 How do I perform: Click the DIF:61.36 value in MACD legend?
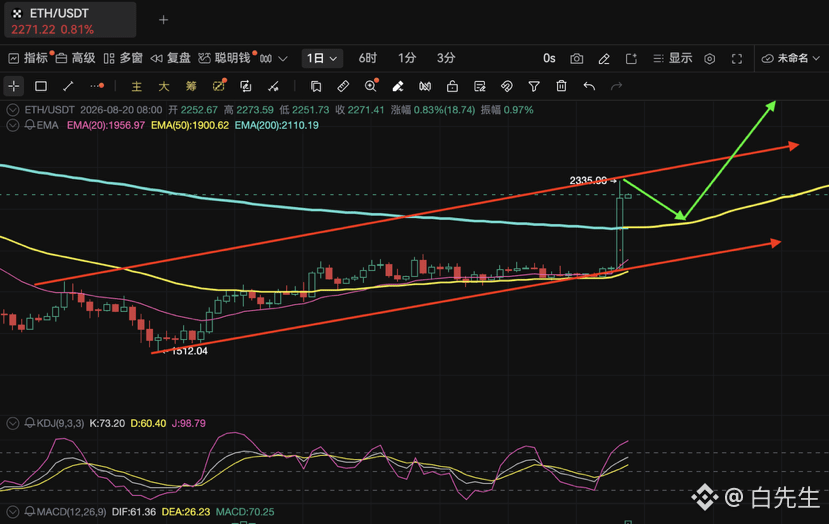click(x=134, y=512)
